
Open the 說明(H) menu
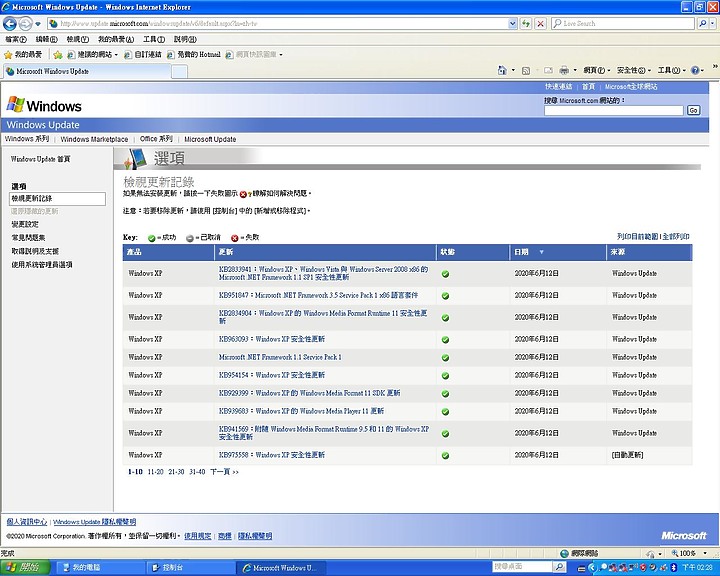pyautogui.click(x=185, y=40)
